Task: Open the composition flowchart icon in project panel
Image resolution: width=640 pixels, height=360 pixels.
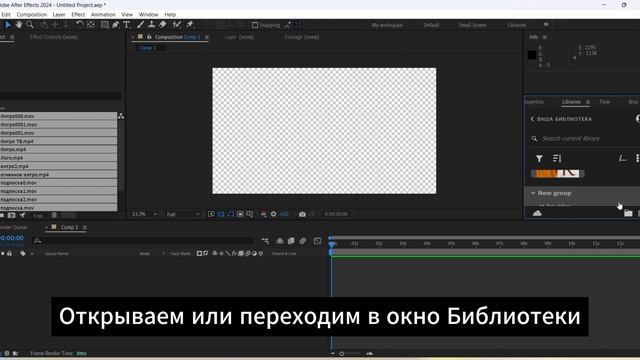Action: [121, 116]
